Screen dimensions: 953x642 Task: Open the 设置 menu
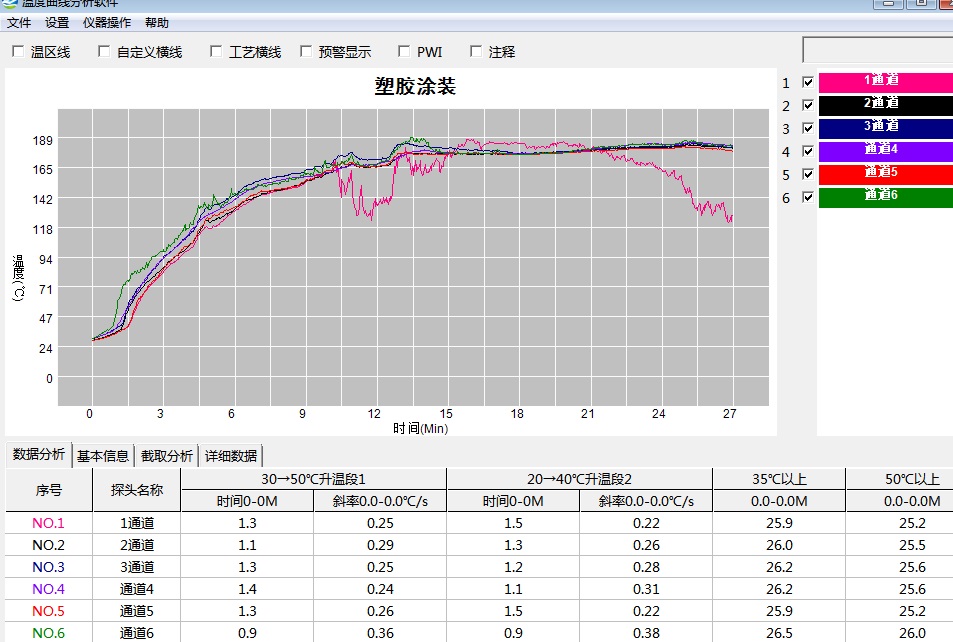pyautogui.click(x=57, y=22)
